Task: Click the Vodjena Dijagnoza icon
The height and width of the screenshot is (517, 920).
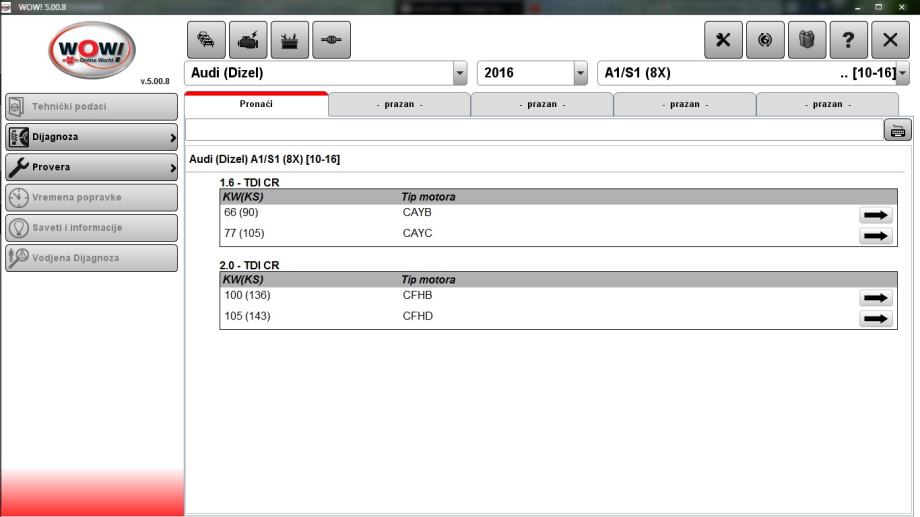Action: (18, 258)
